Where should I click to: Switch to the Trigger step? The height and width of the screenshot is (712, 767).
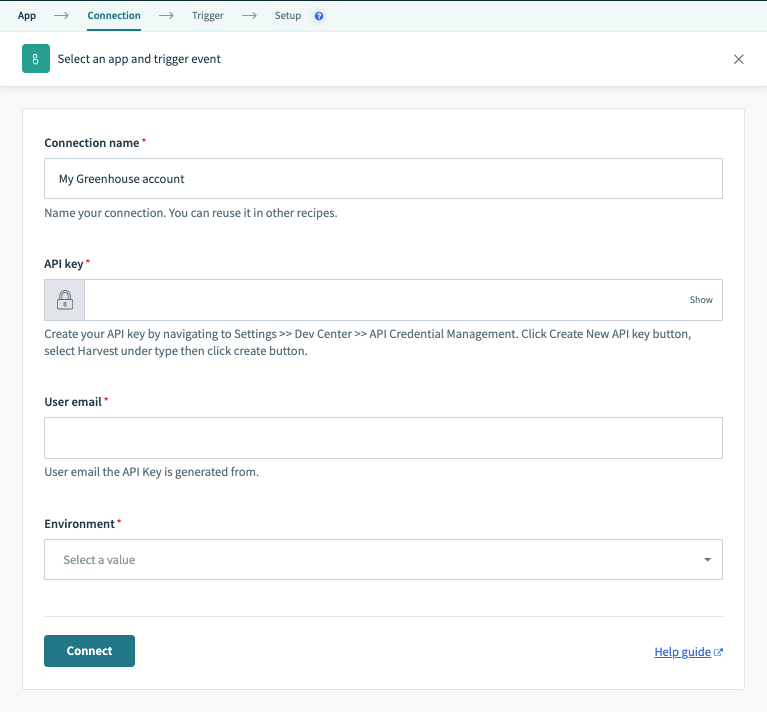pyautogui.click(x=208, y=16)
